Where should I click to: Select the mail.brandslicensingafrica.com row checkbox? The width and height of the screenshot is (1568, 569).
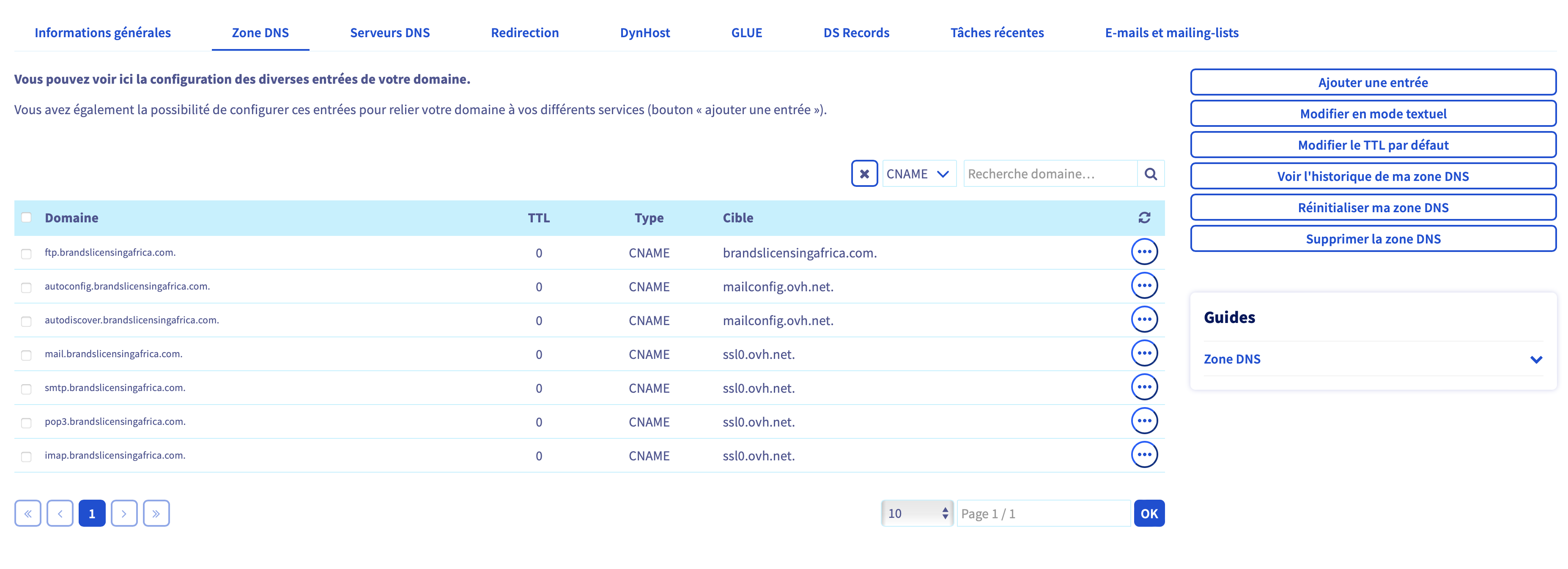coord(26,355)
